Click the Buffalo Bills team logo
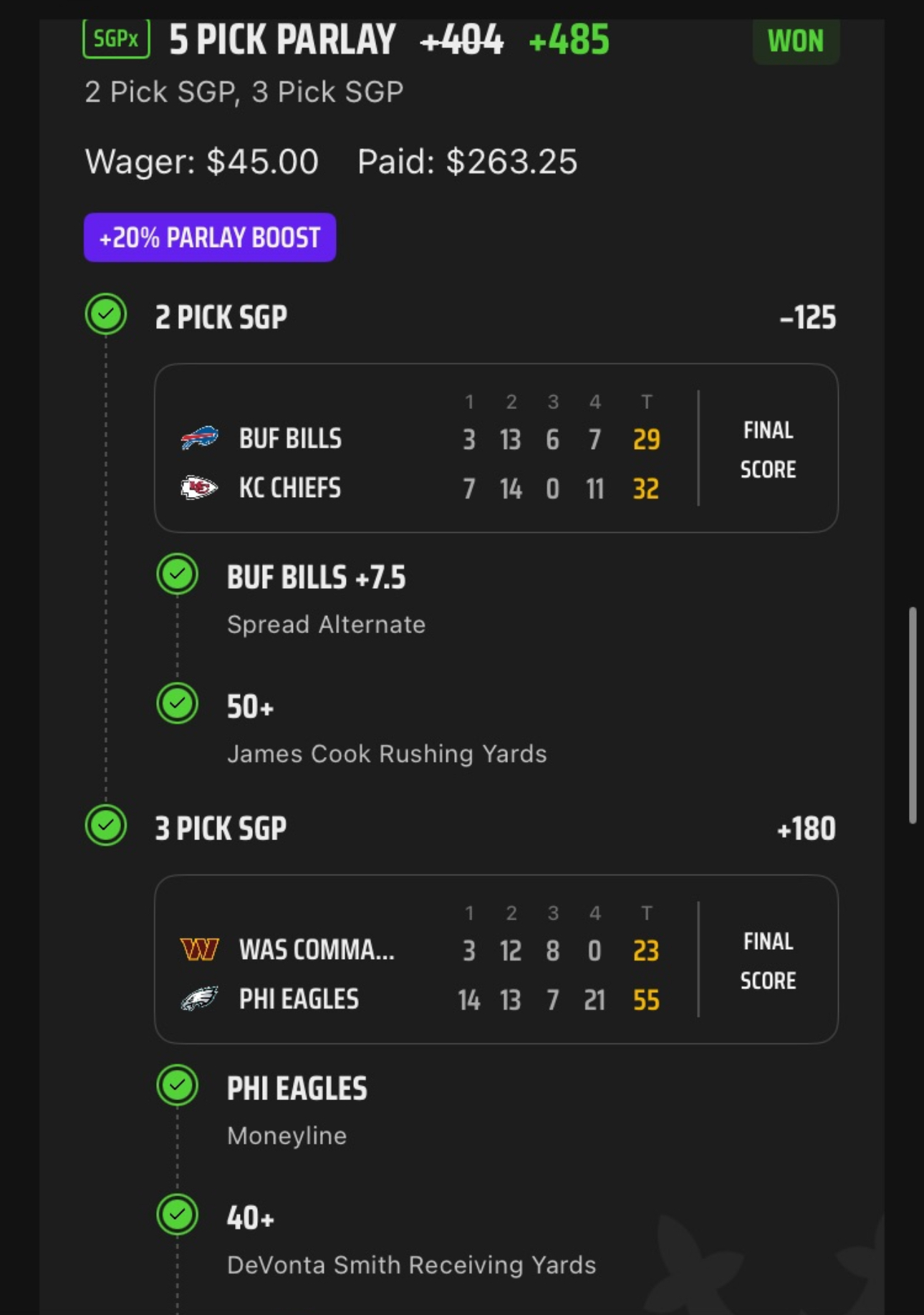Screen dimensions: 924x1315 pyautogui.click(x=199, y=438)
